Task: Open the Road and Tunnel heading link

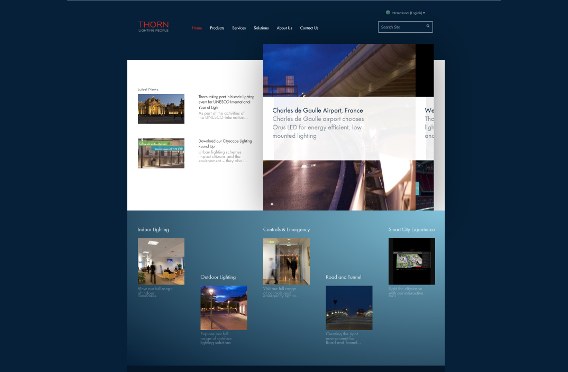Action: point(343,277)
